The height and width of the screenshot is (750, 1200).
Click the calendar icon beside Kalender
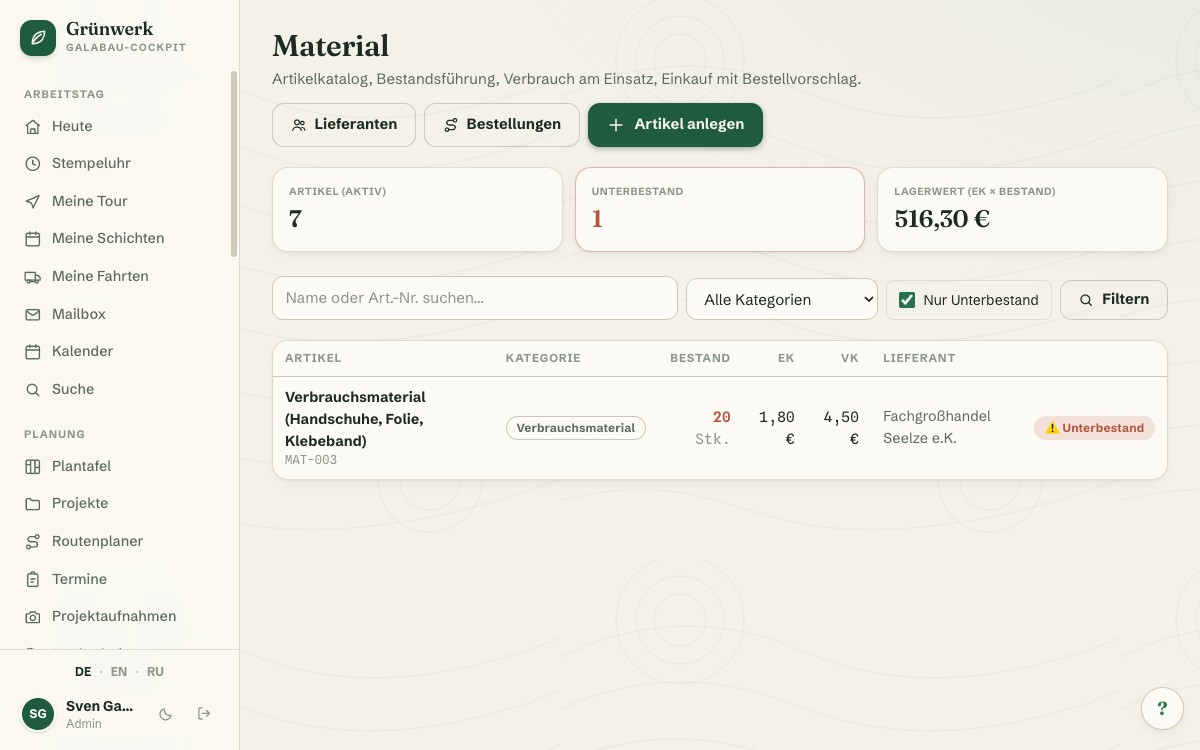[x=33, y=351]
